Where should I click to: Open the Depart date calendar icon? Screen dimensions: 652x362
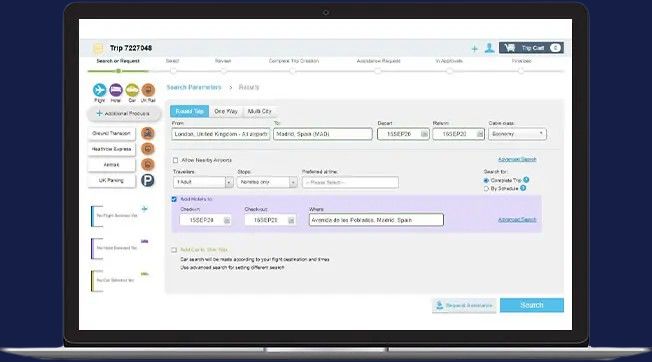(424, 134)
